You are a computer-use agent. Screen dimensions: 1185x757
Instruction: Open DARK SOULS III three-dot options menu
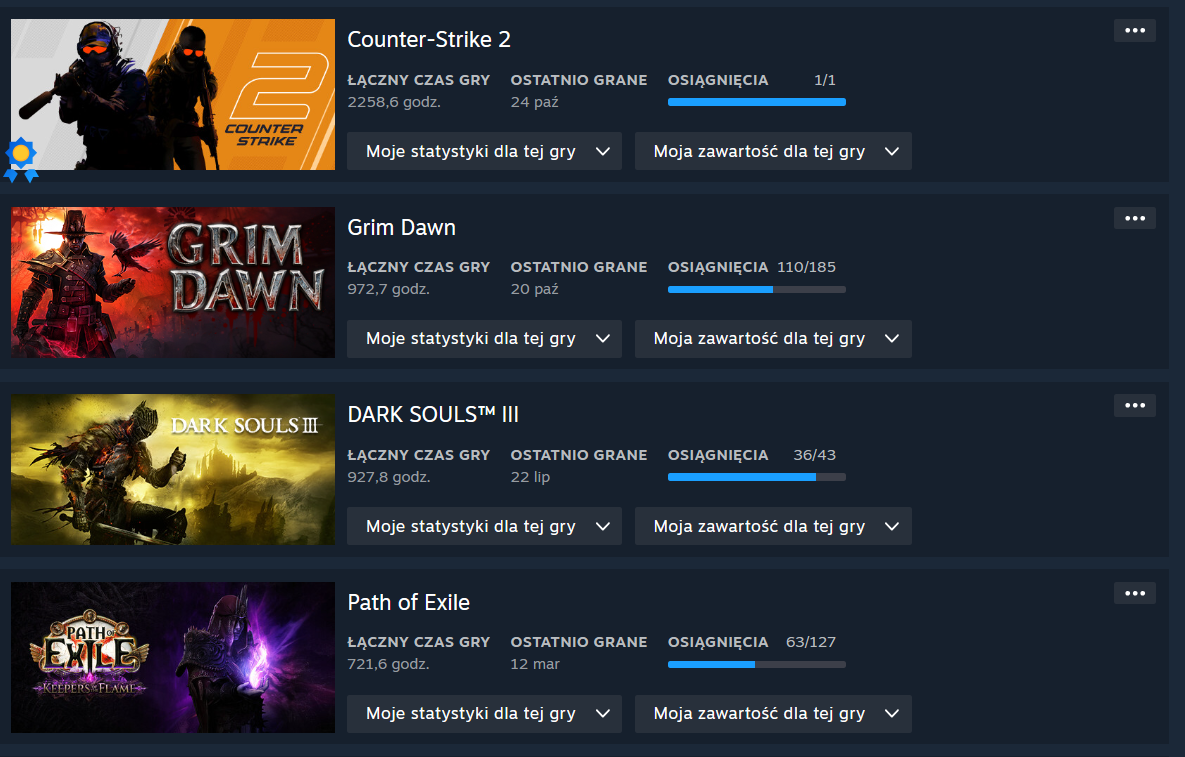pos(1134,406)
